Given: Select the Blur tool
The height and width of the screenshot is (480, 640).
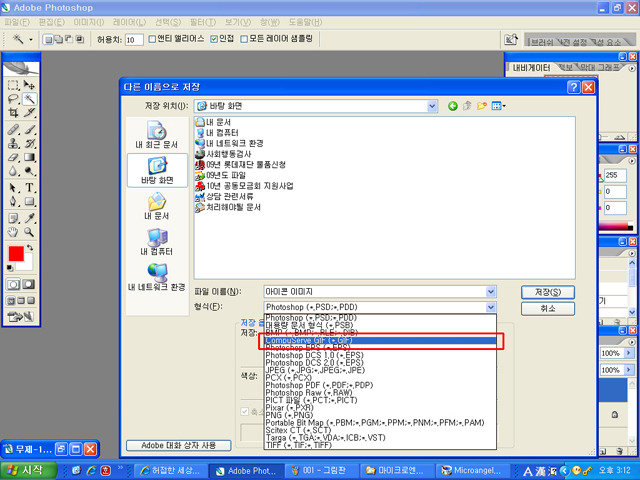Looking at the screenshot, I should tap(13, 171).
